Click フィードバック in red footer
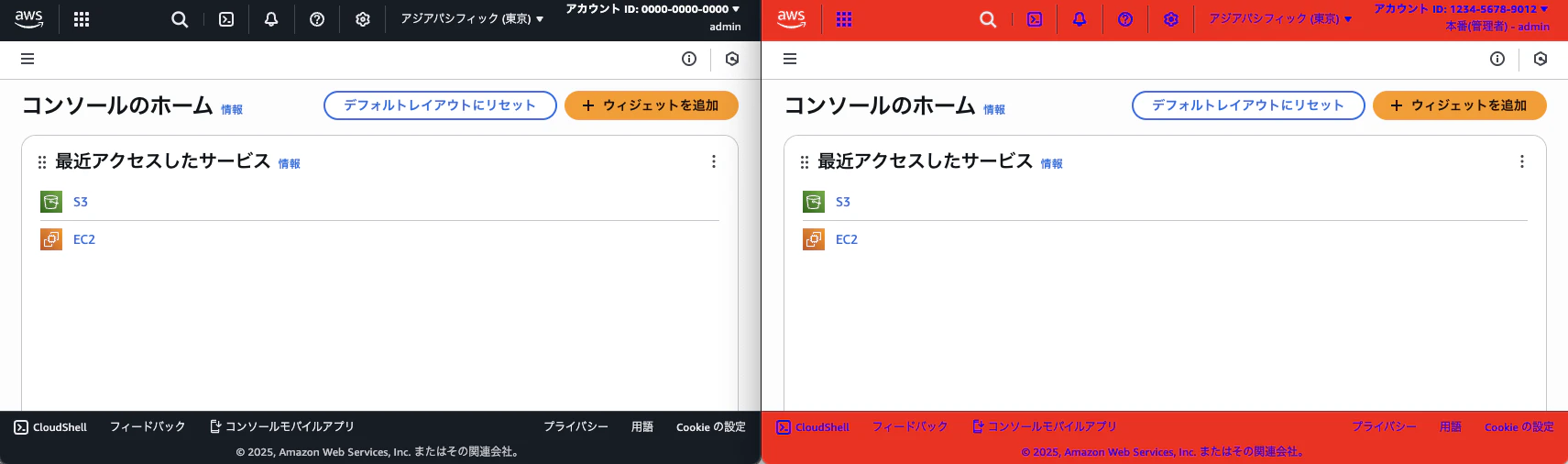This screenshot has width=1568, height=464. [910, 427]
